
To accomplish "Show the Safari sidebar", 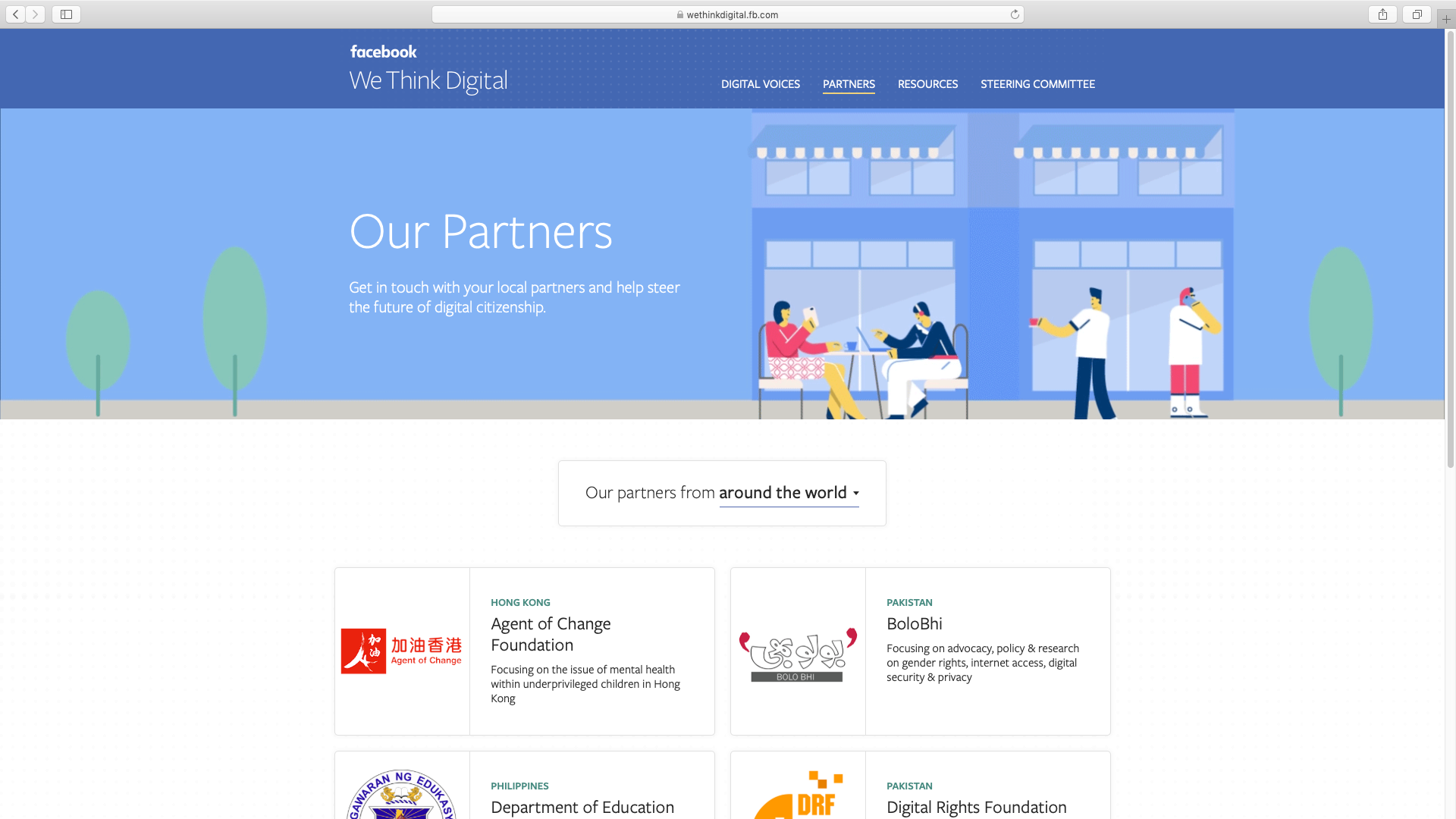I will 66,14.
